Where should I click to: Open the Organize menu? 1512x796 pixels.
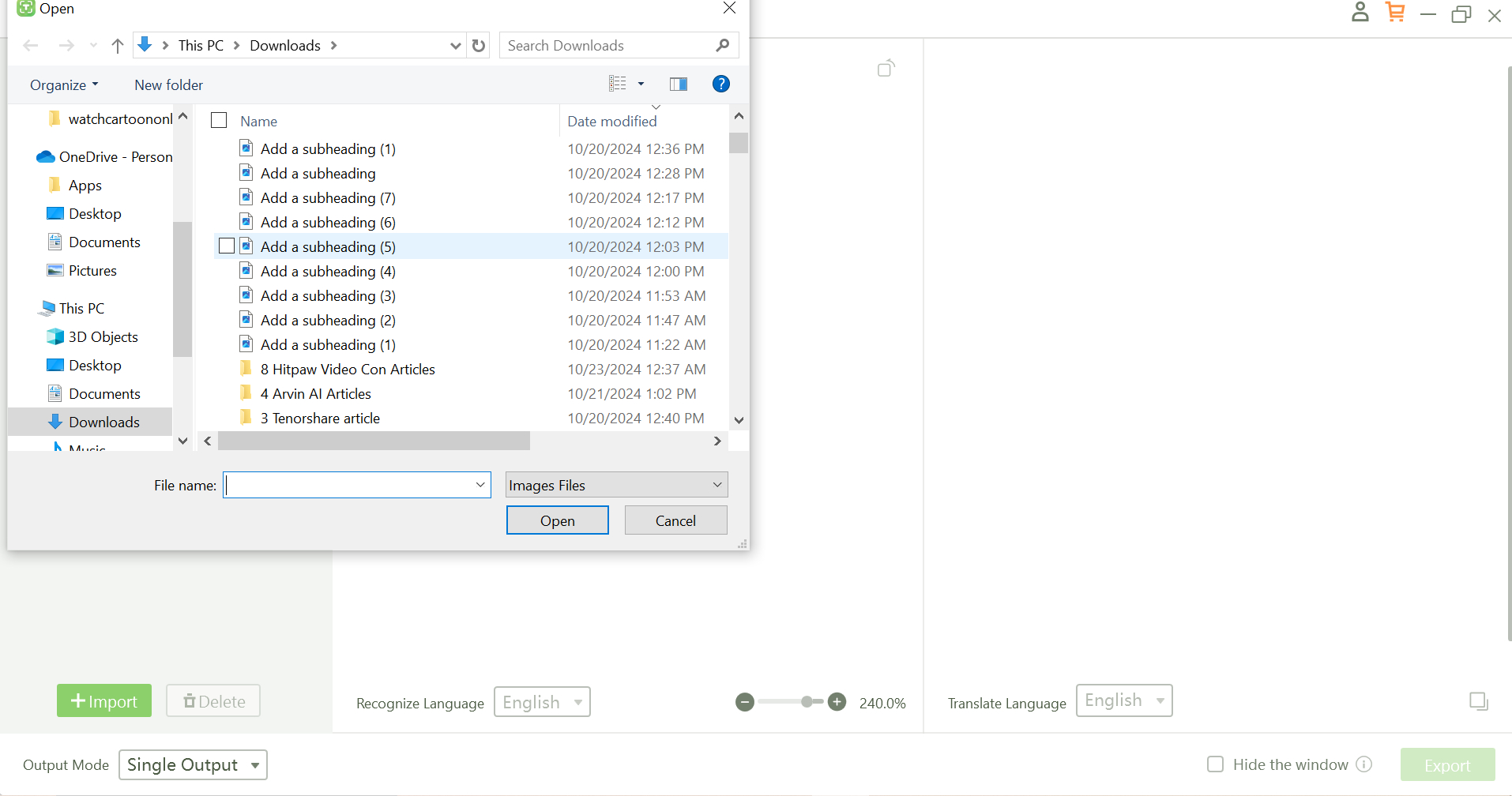(x=64, y=85)
